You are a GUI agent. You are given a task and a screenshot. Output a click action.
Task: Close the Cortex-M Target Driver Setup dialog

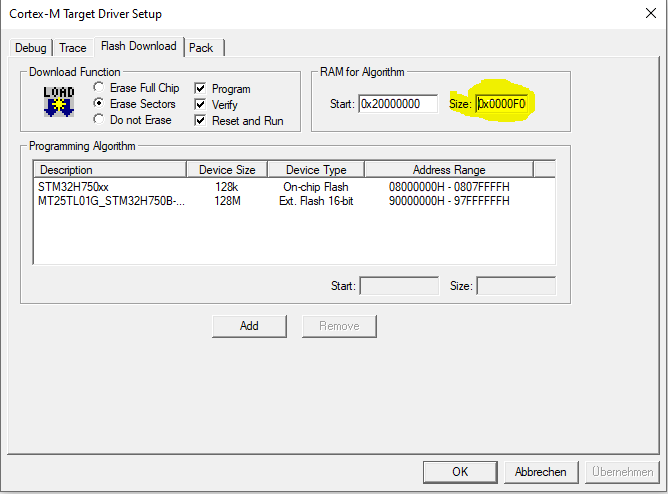click(x=651, y=13)
